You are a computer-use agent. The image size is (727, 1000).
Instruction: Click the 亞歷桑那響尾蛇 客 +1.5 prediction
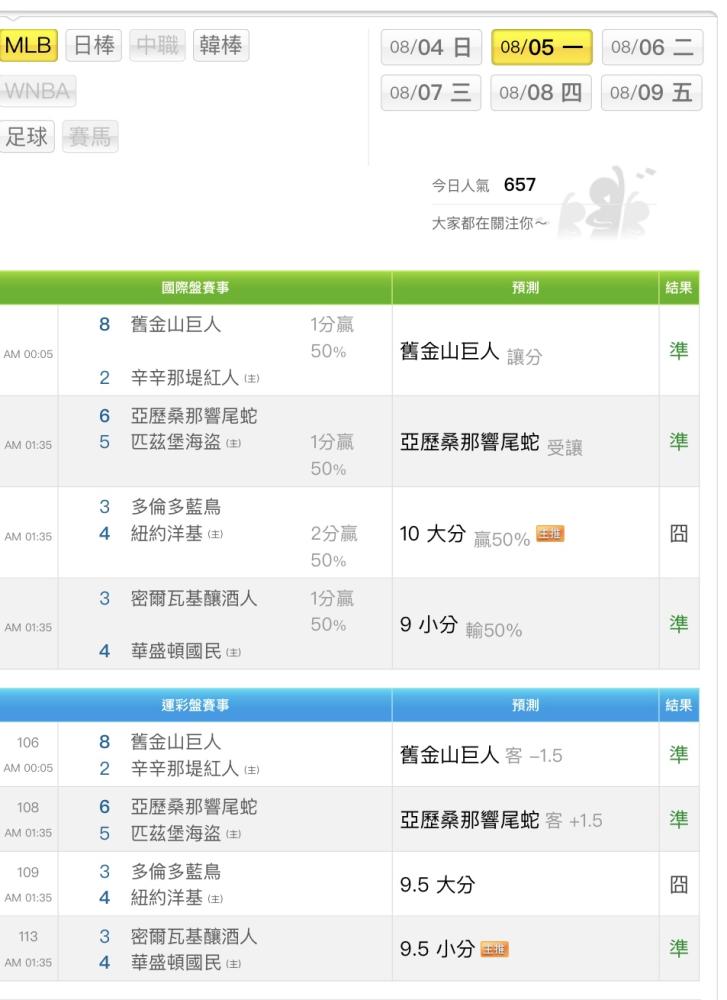(x=501, y=820)
